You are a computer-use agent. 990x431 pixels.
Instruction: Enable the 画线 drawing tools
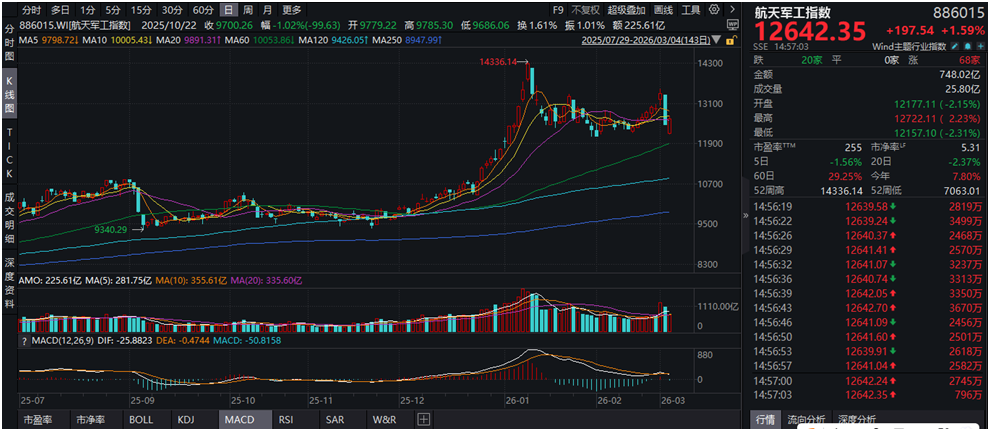[x=661, y=9]
